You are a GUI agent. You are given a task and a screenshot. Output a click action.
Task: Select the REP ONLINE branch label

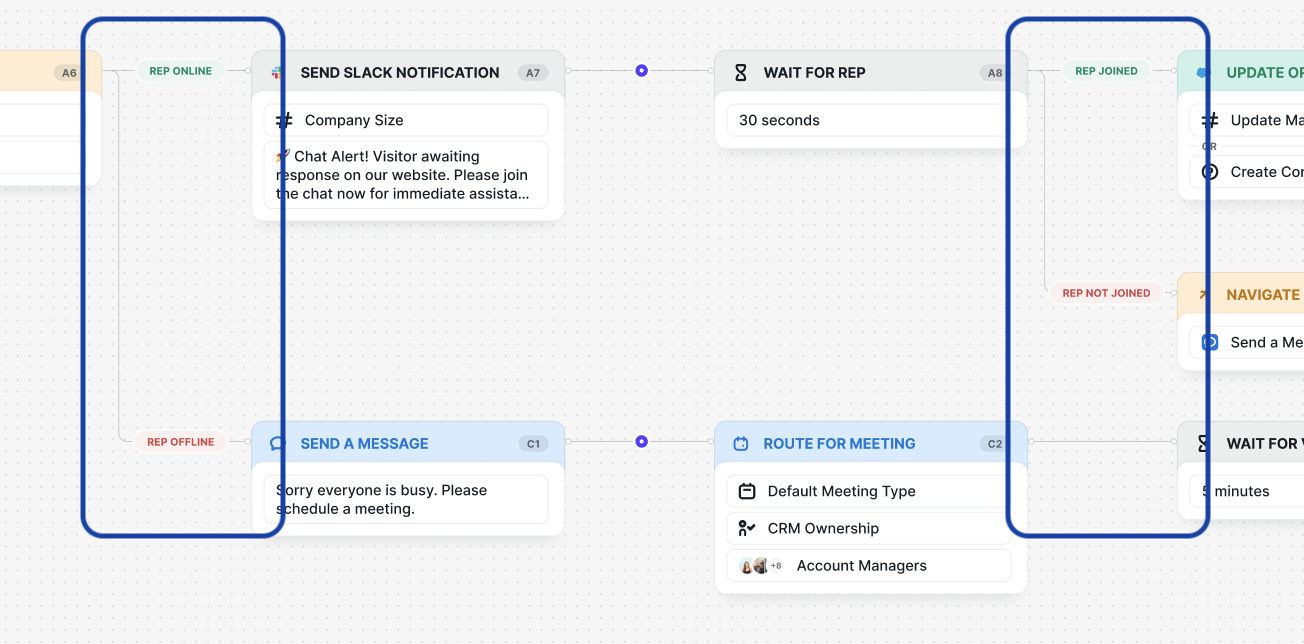tap(180, 71)
